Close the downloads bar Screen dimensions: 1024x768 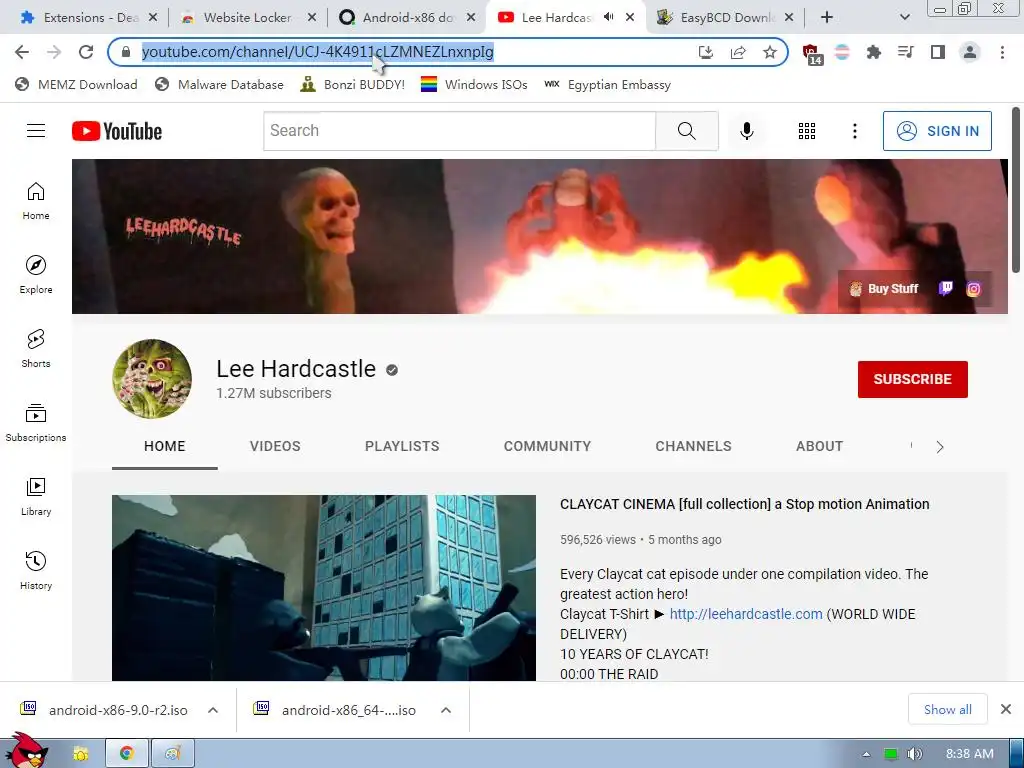[1006, 709]
